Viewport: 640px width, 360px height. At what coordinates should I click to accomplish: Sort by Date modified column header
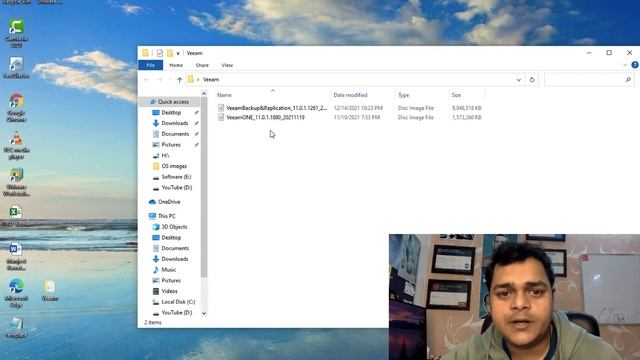tap(350, 95)
